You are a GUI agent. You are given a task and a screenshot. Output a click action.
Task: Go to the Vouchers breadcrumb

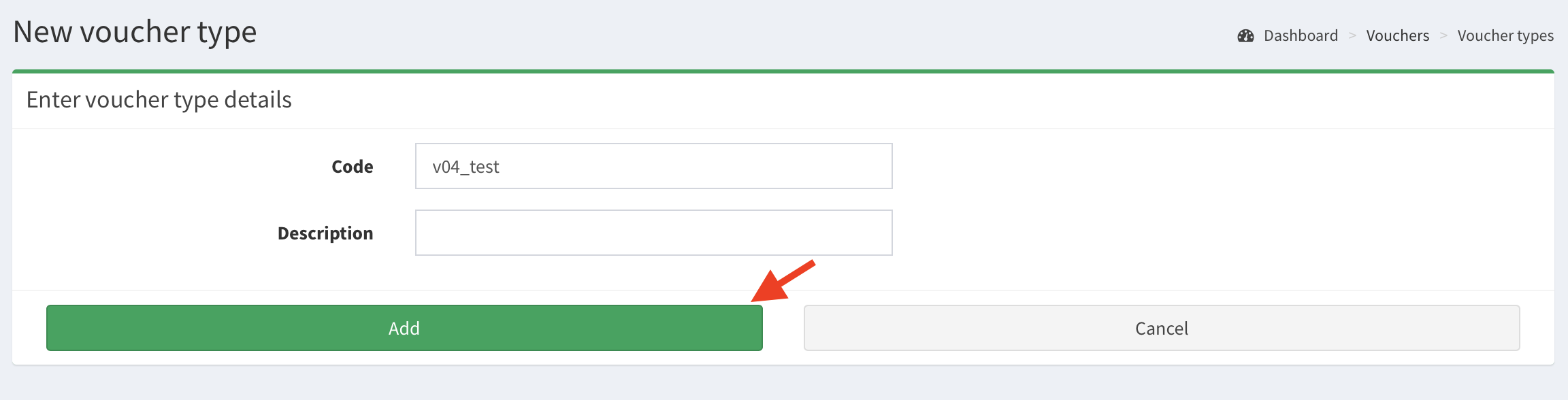pos(1397,36)
